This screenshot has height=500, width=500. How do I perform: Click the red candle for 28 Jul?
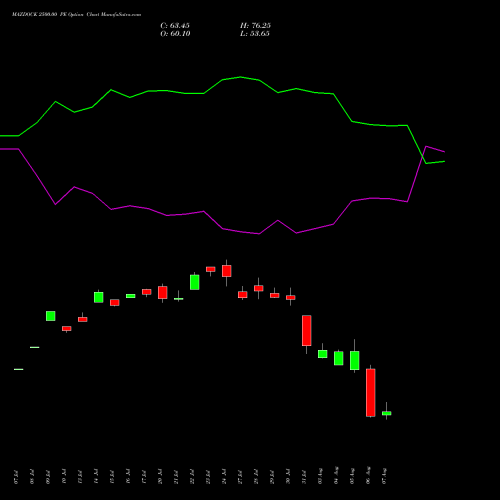click(x=259, y=288)
